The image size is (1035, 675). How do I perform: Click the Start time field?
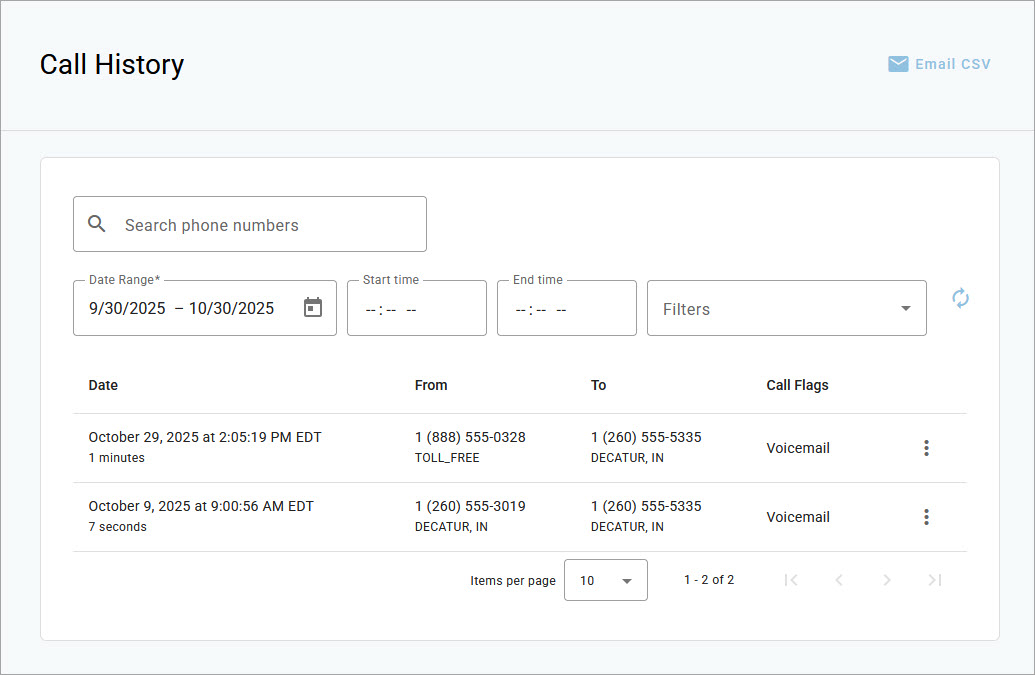416,309
